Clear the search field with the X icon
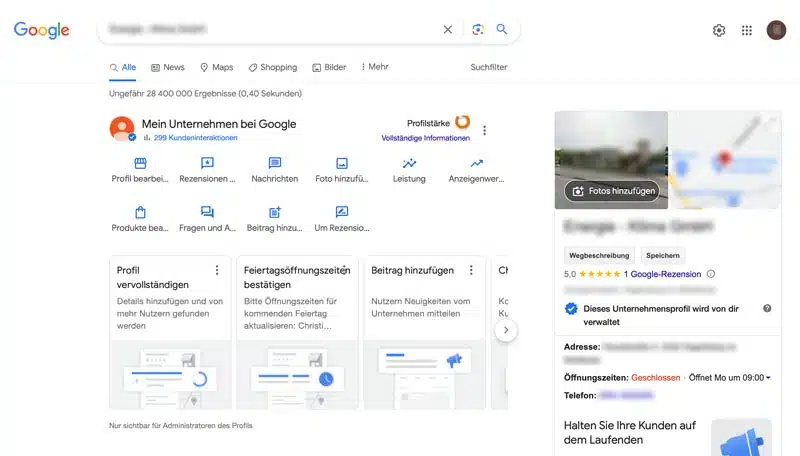Screen dimensions: 800x456 (x=447, y=30)
